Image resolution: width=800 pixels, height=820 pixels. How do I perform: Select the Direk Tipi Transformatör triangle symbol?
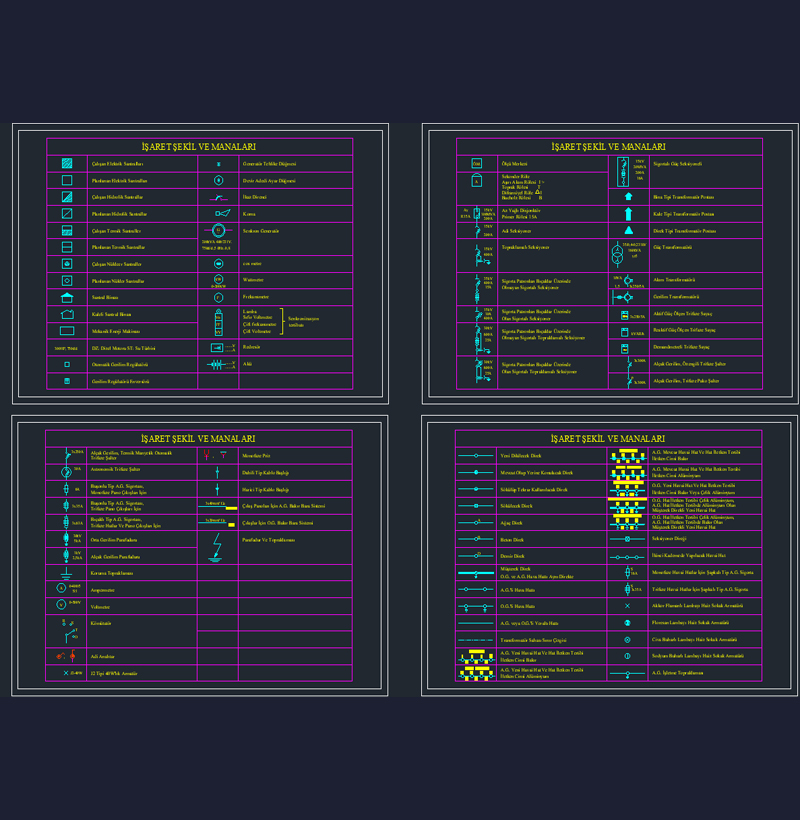coord(629,230)
